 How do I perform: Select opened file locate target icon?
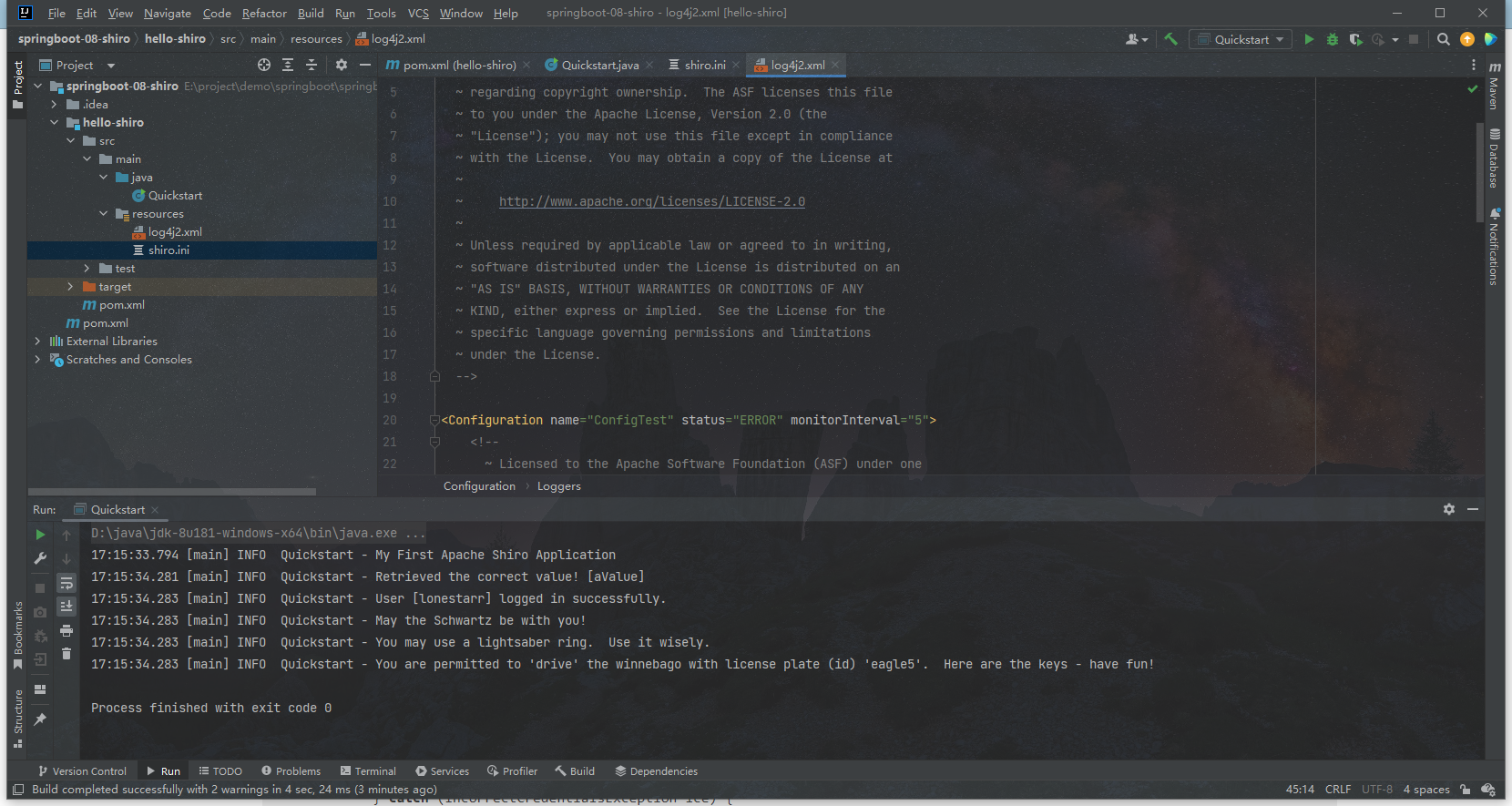[x=264, y=65]
